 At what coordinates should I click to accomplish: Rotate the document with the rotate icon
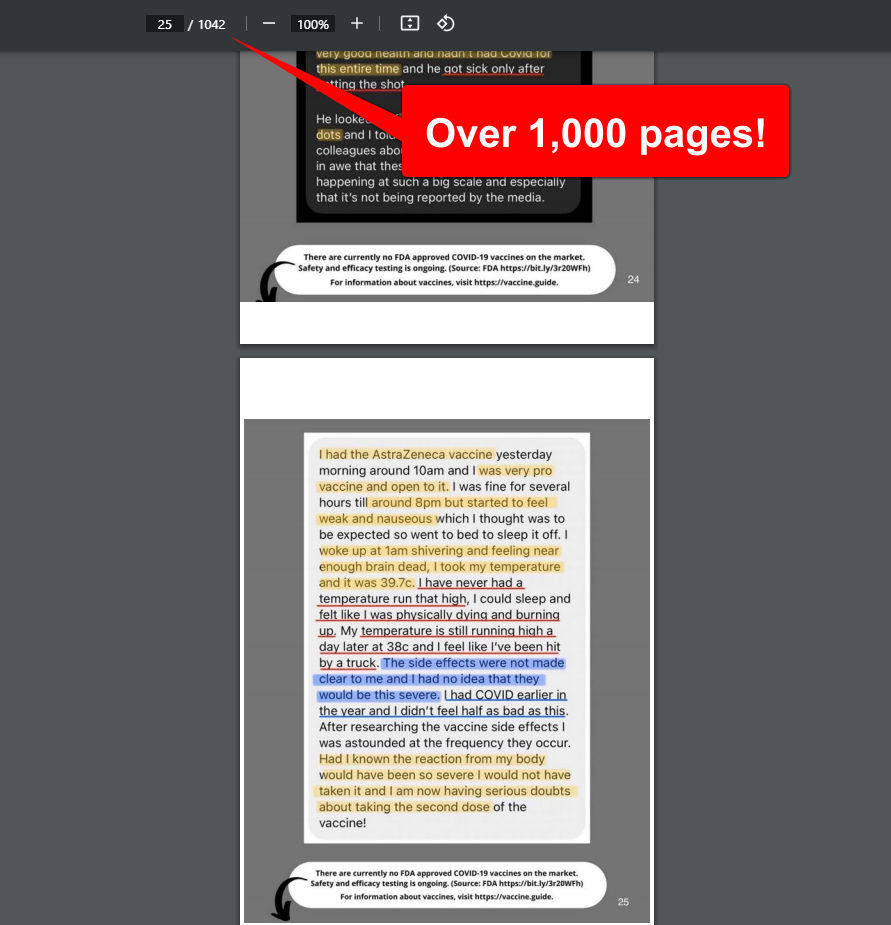pos(446,24)
